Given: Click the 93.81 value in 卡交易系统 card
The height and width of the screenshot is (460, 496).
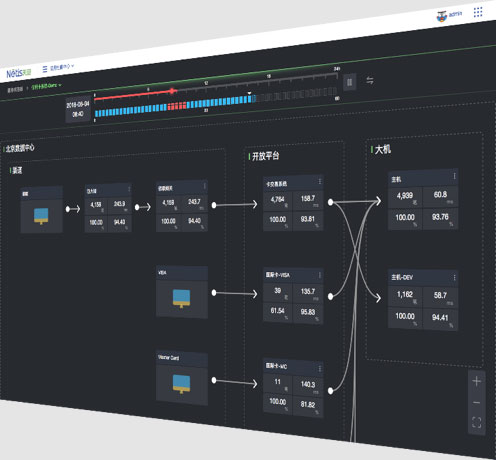Looking at the screenshot, I should [308, 219].
